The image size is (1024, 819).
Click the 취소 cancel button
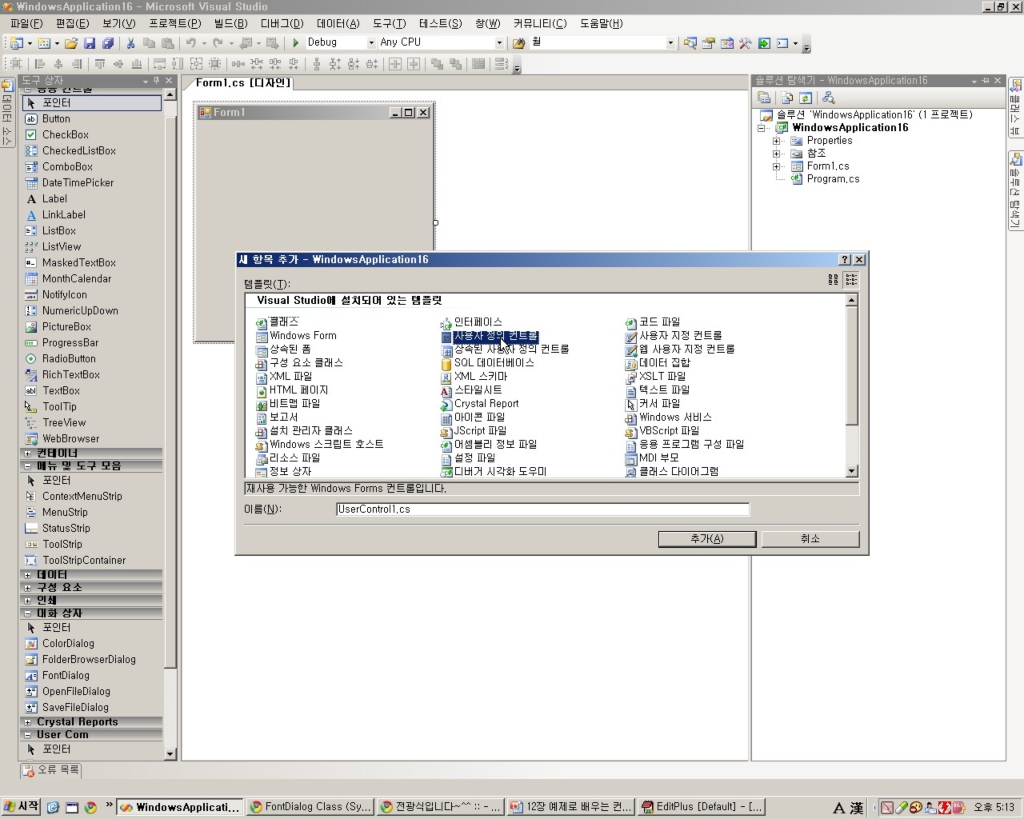810,539
